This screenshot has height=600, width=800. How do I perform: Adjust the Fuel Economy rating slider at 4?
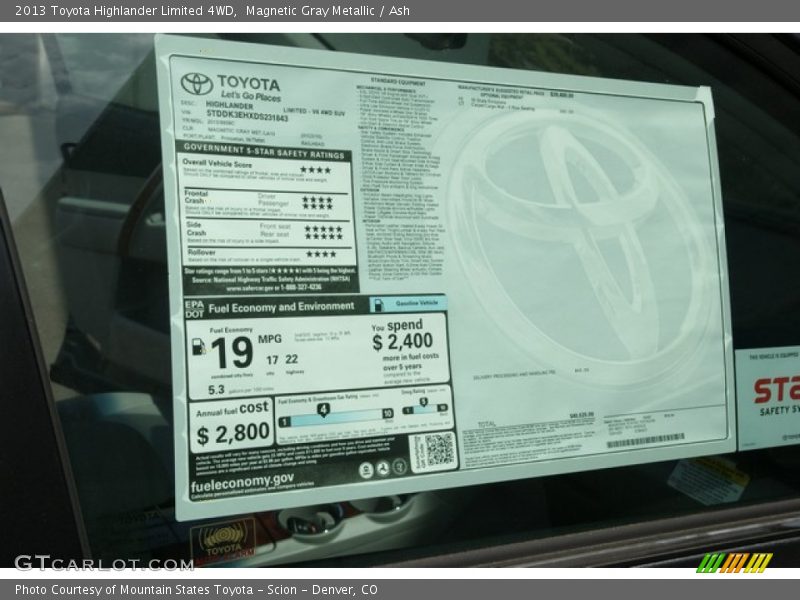click(x=323, y=409)
